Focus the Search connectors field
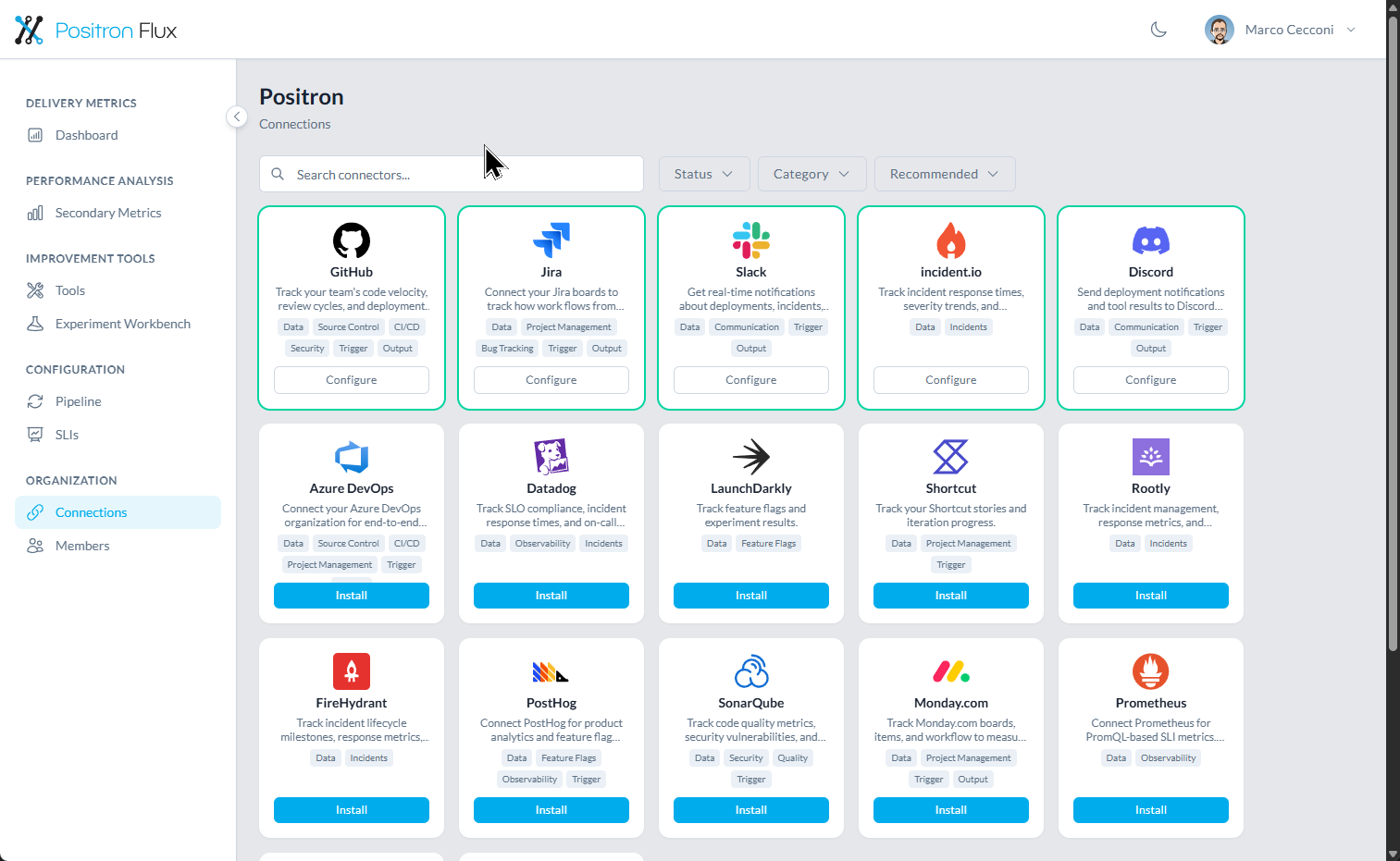Image resolution: width=1400 pixels, height=861 pixels. coord(452,174)
